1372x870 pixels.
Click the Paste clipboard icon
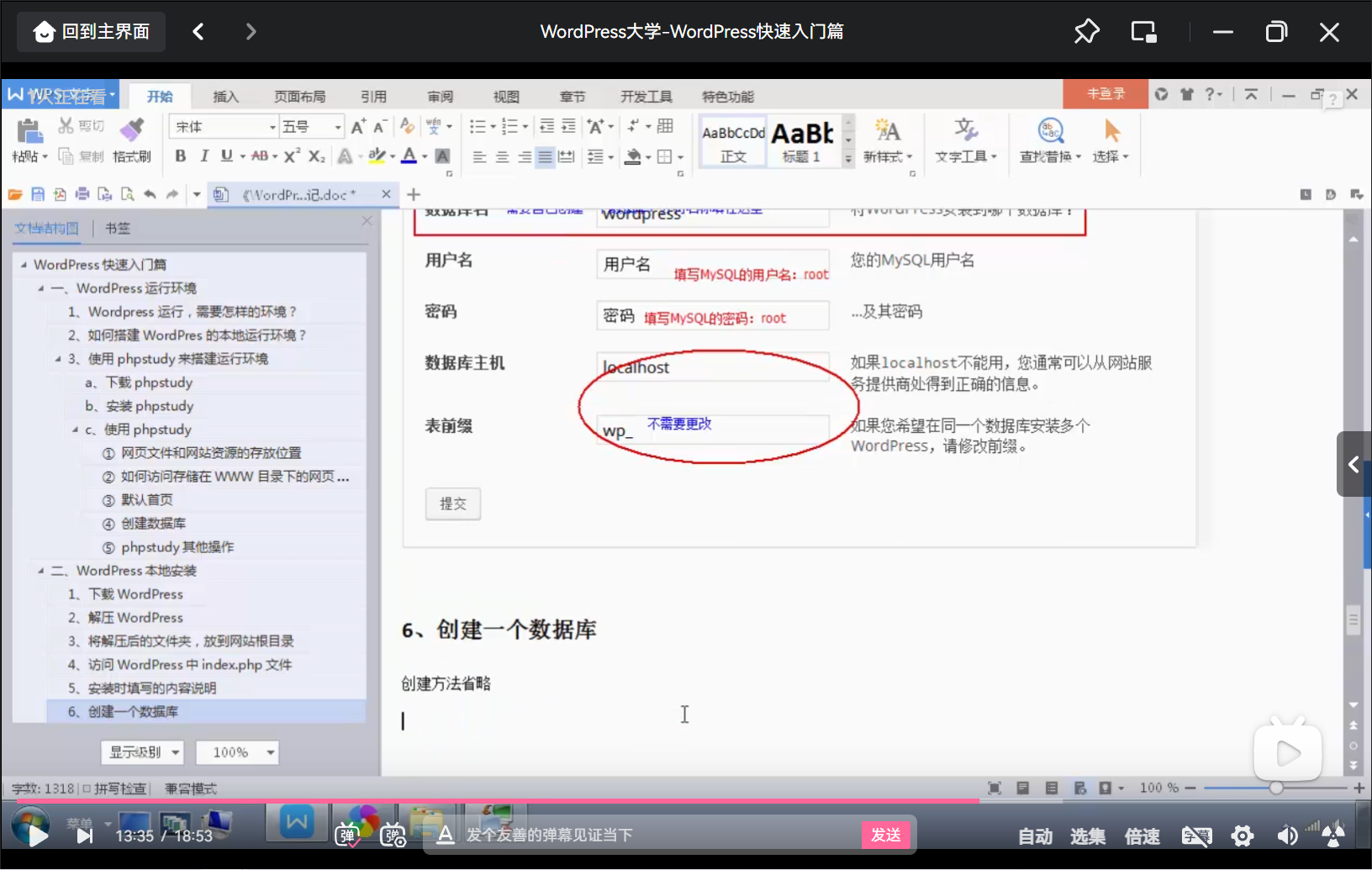[x=29, y=131]
